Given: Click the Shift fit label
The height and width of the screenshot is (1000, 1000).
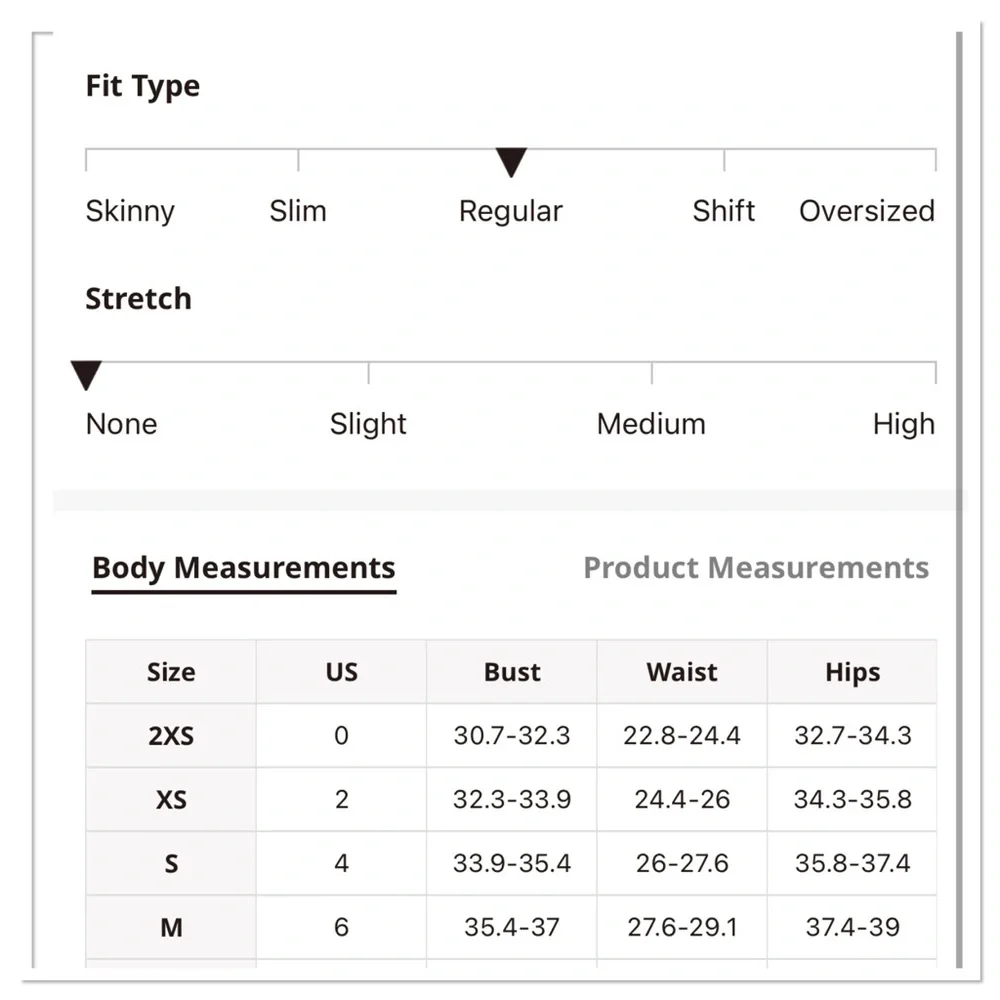Looking at the screenshot, I should [724, 211].
